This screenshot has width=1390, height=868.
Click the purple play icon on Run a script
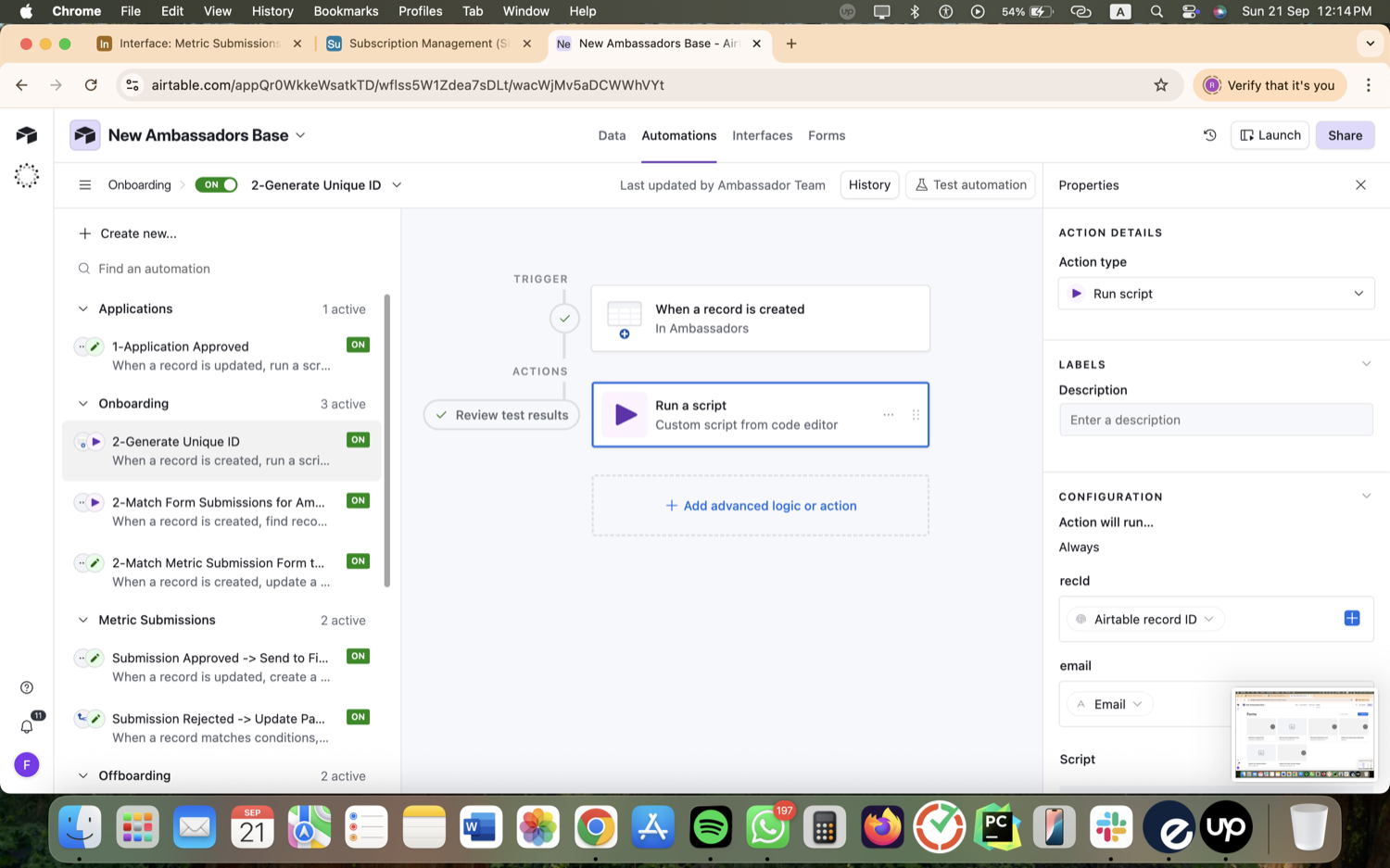point(625,415)
